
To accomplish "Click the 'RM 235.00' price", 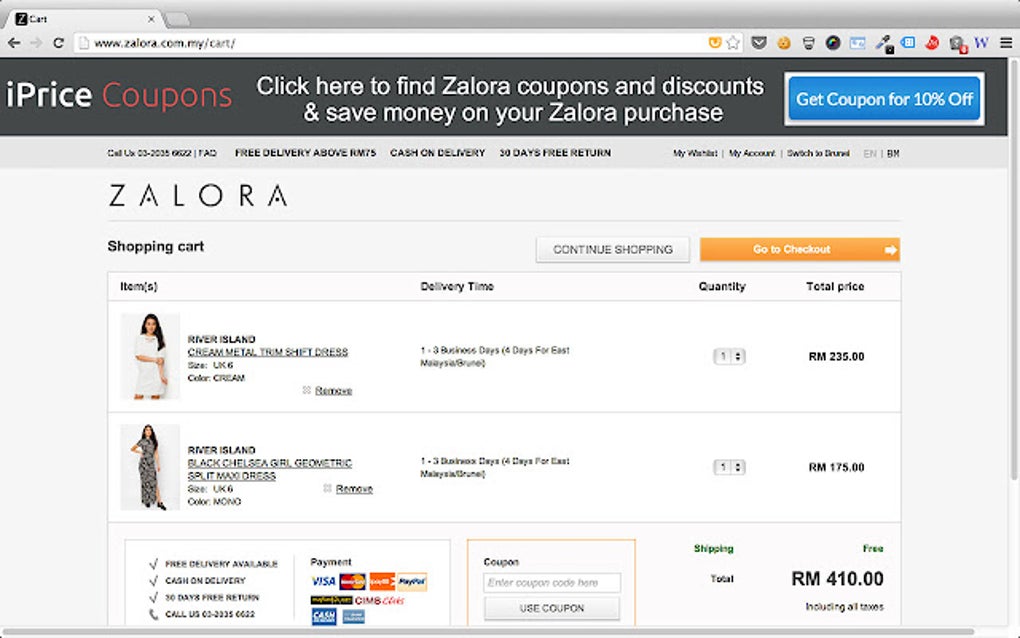I will [x=837, y=356].
